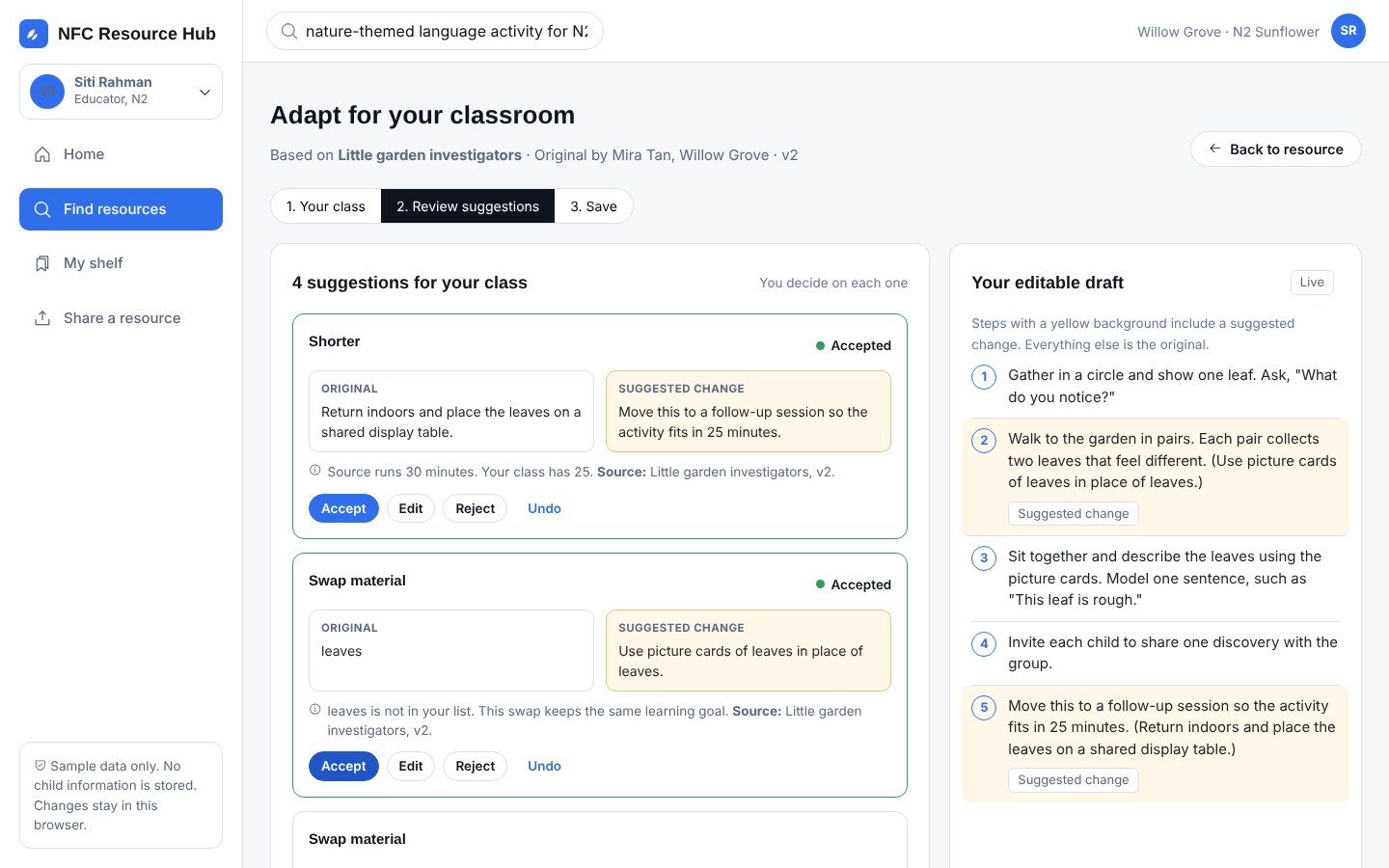Reject the picture cards swap suggestion
Screen dimensions: 1389x868
pyautogui.click(x=475, y=766)
